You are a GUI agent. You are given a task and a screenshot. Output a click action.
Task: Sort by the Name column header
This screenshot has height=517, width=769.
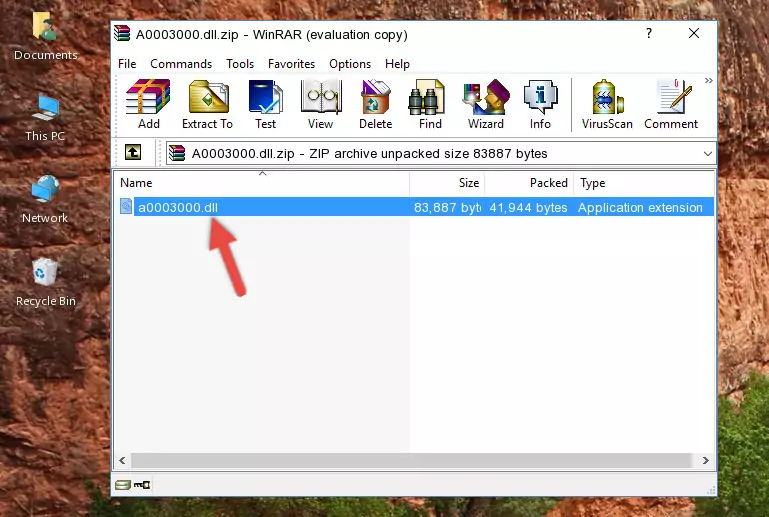[x=262, y=183]
